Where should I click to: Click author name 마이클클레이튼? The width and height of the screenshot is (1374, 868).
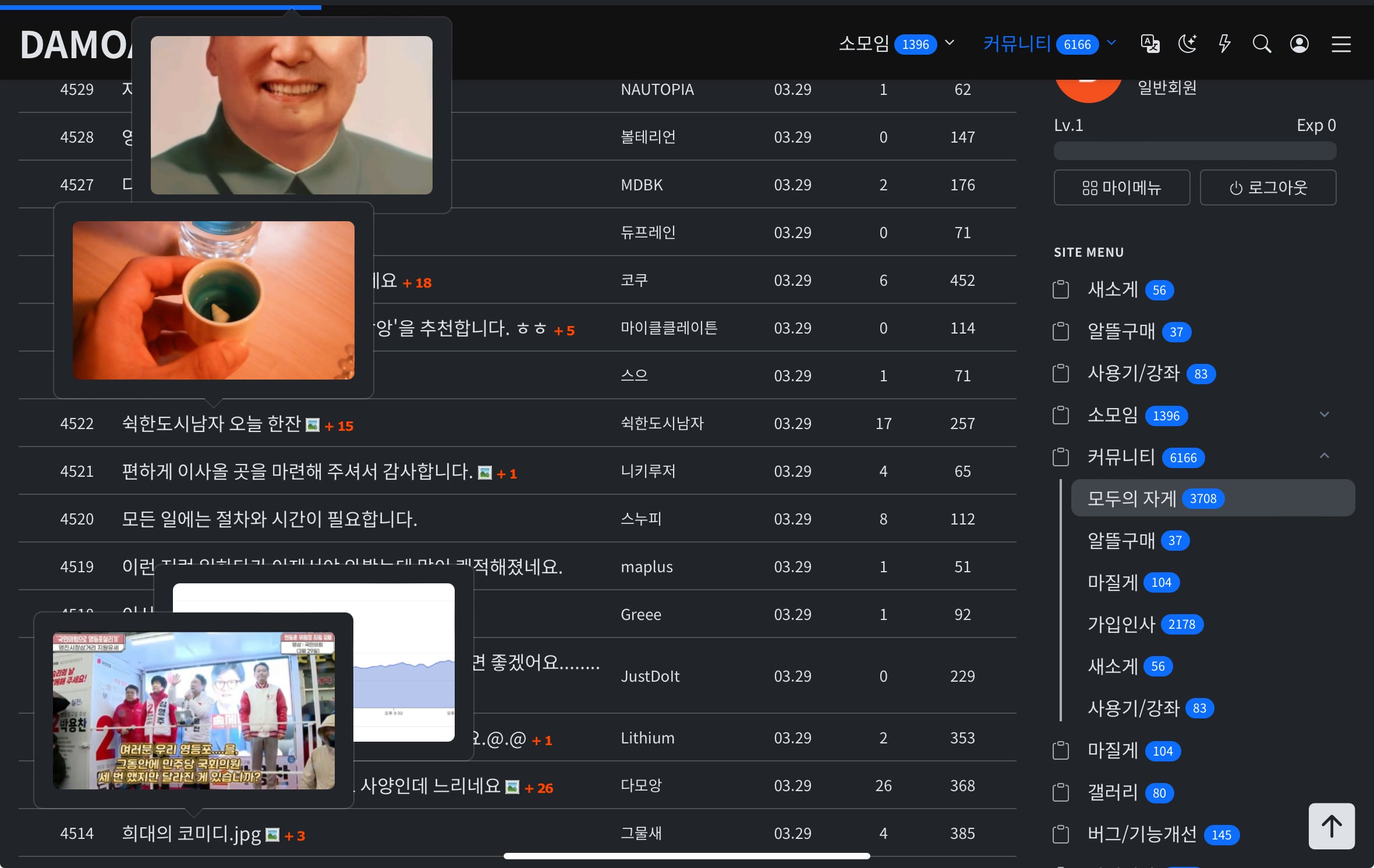669,328
